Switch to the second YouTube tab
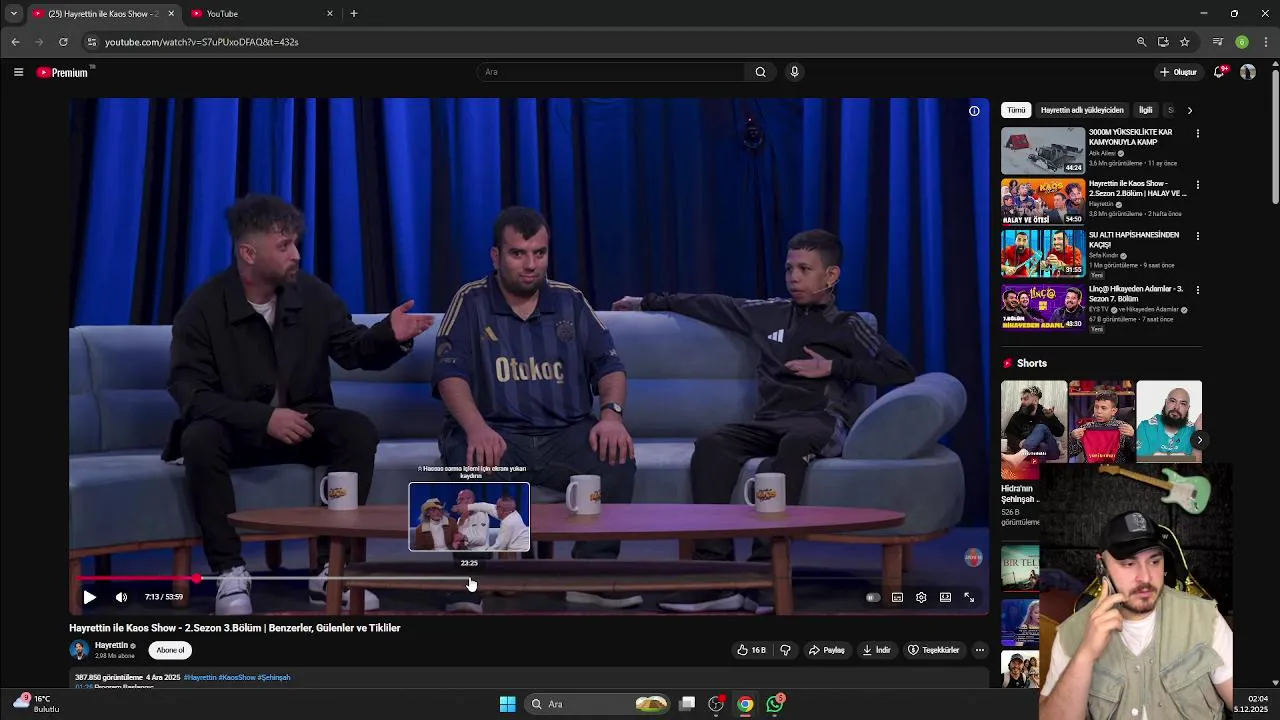The height and width of the screenshot is (720, 1280). tap(260, 14)
